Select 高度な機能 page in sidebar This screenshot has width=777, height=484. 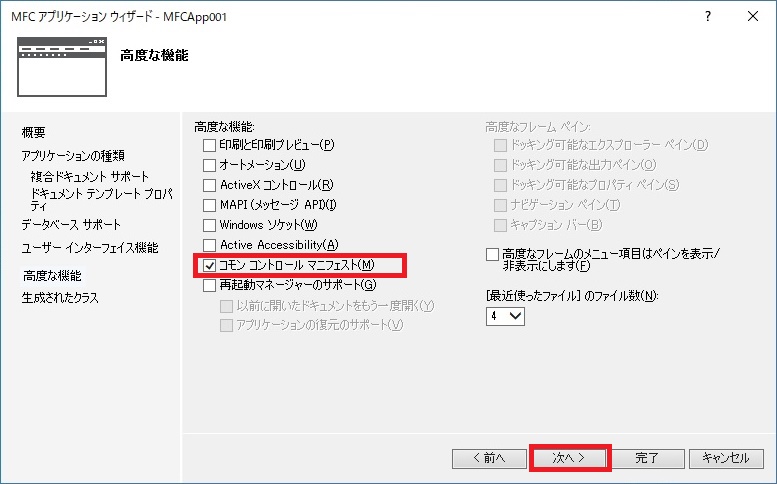coord(53,276)
